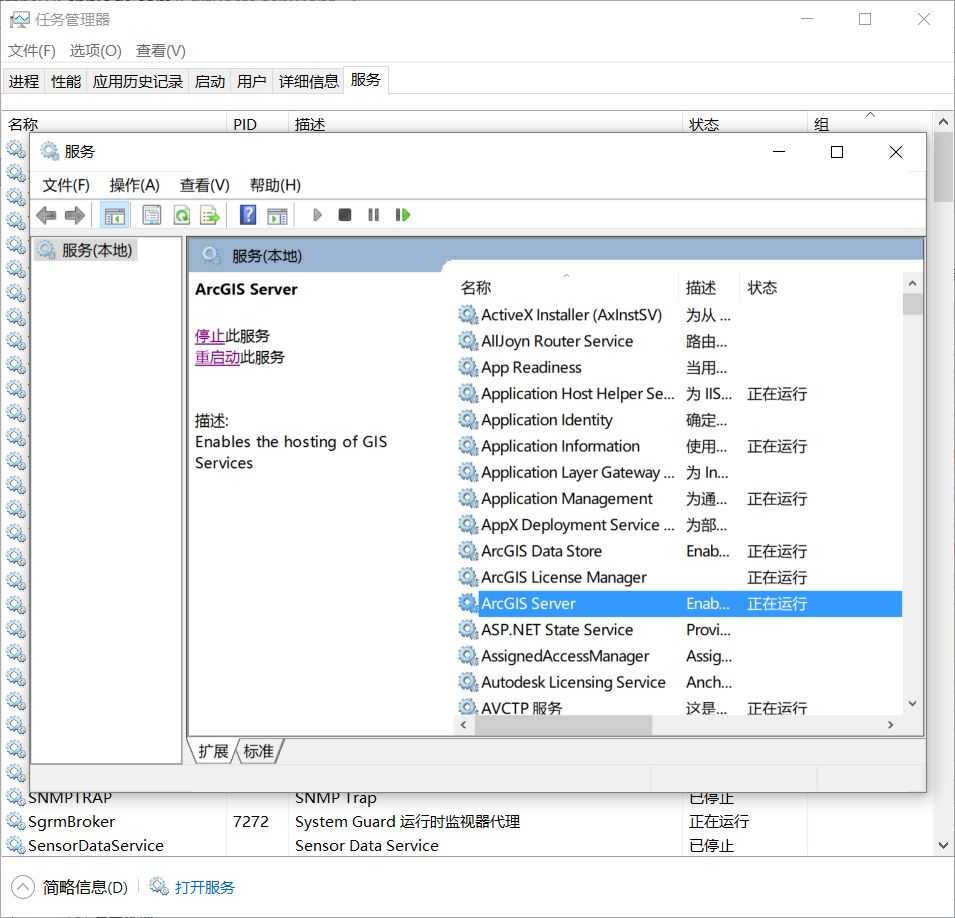Click the gear icon beside App Readiness
This screenshot has height=918, width=955.
(x=468, y=367)
